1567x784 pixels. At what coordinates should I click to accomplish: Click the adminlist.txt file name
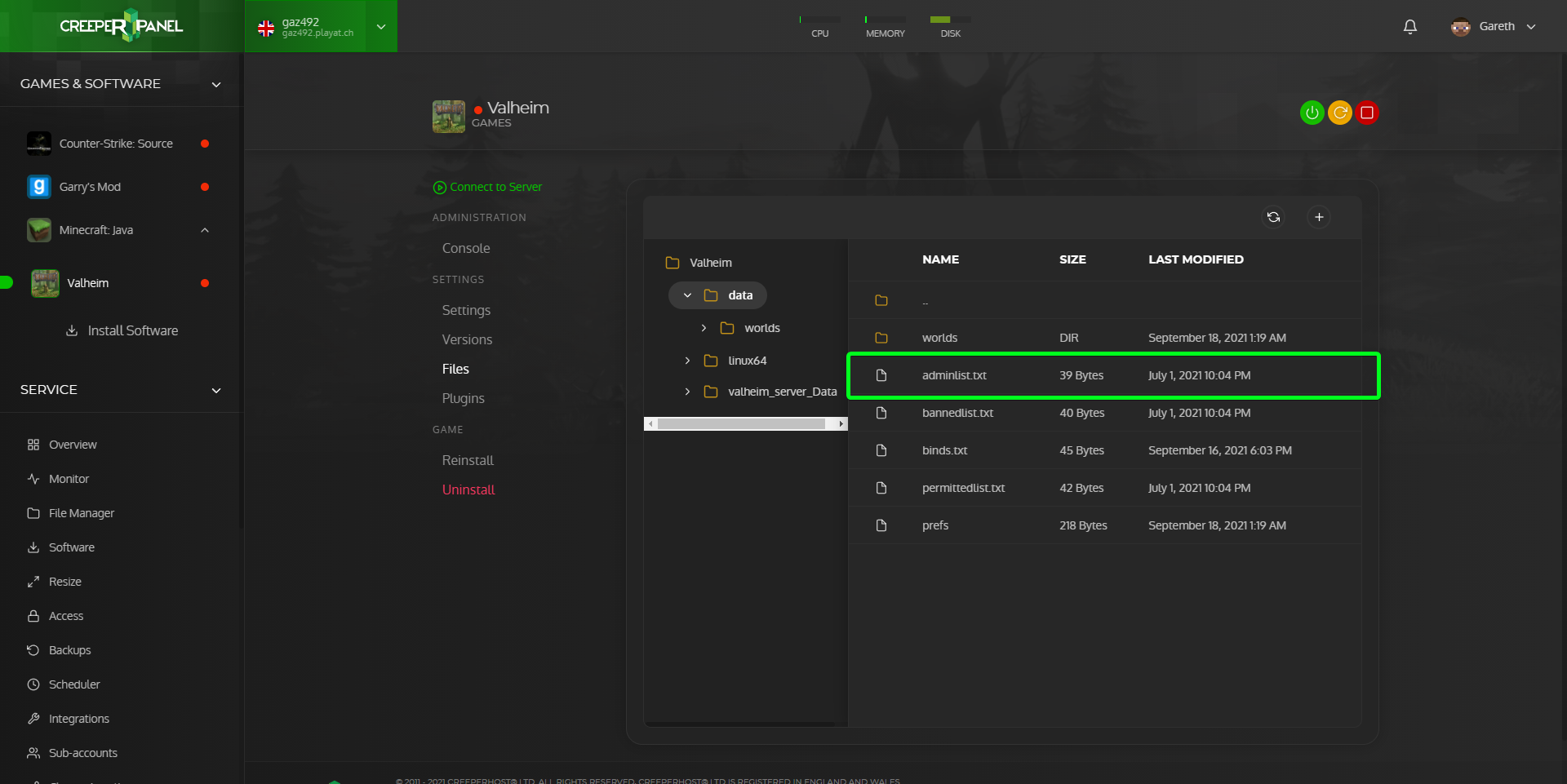click(x=954, y=375)
